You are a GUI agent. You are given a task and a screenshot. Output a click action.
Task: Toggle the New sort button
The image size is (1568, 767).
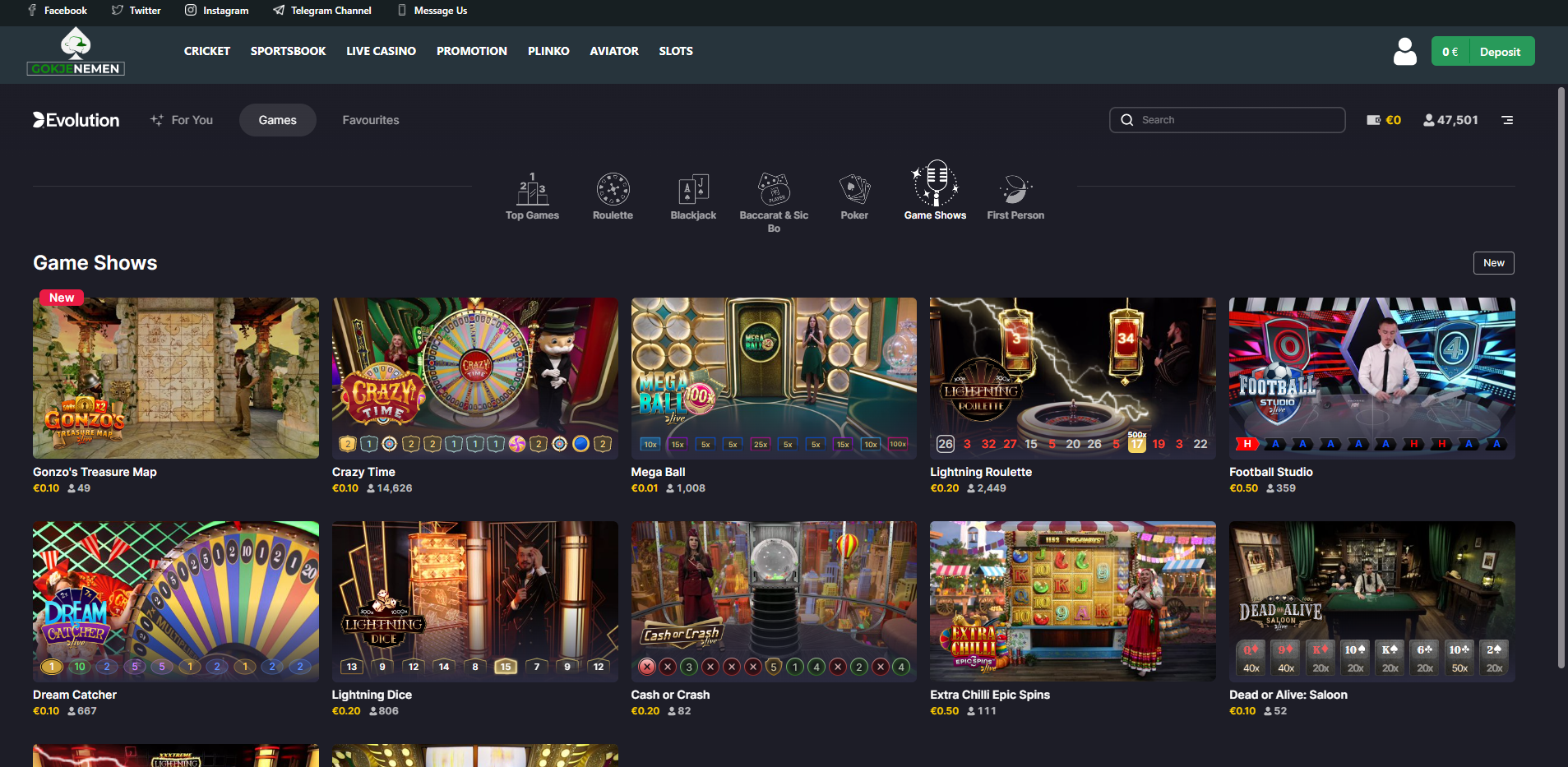(1493, 263)
